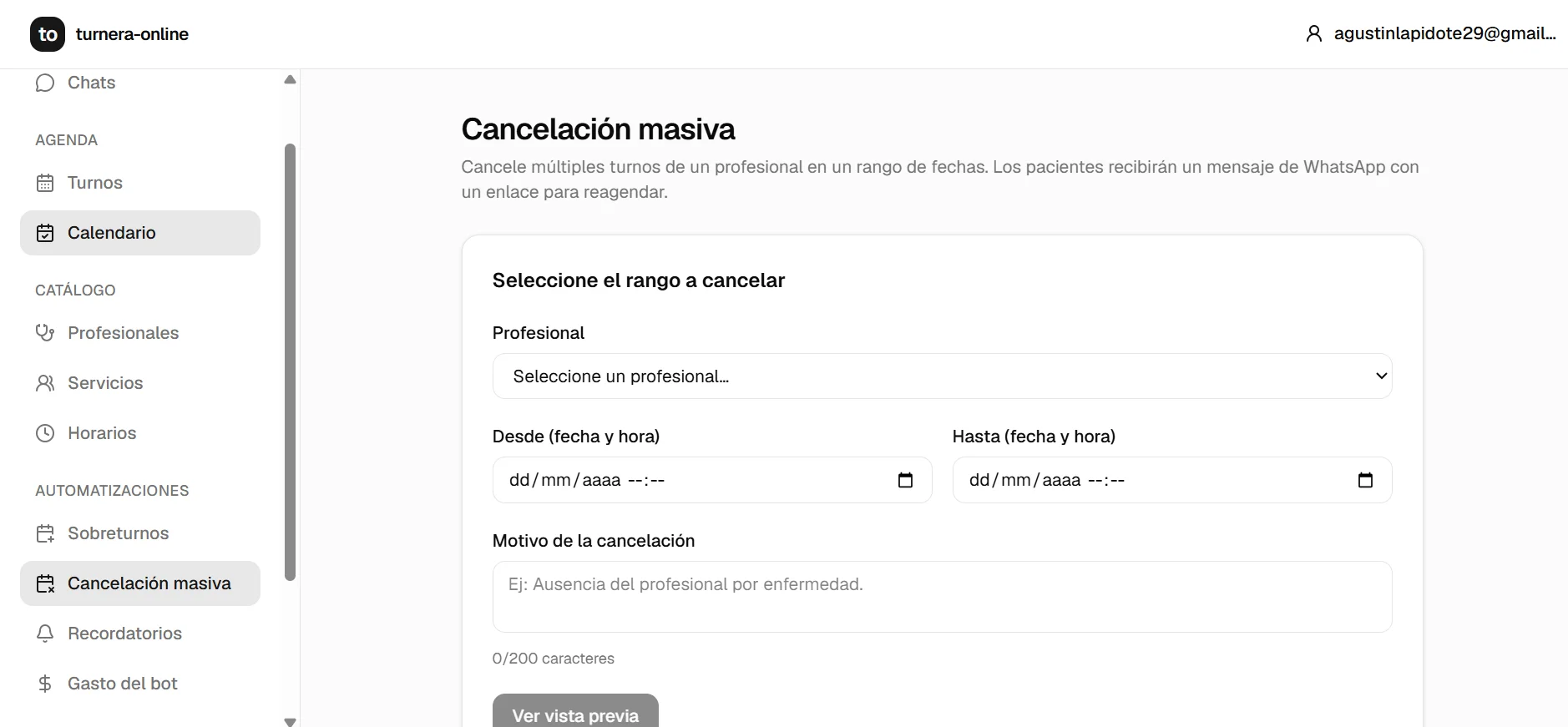This screenshot has height=727, width=1568.
Task: Click the turnera-online brand name link
Action: click(132, 34)
